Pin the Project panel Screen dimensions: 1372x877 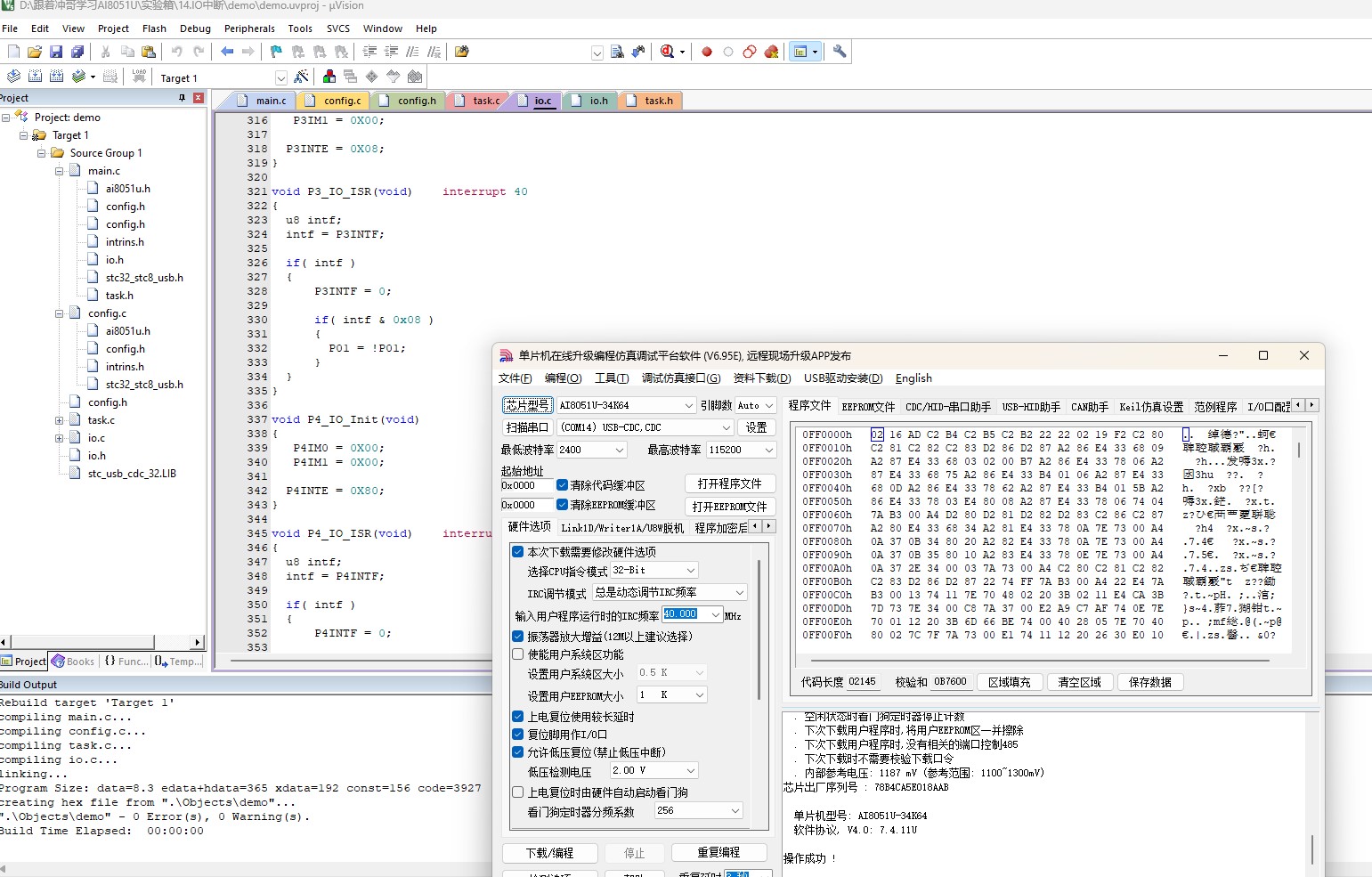[x=182, y=98]
